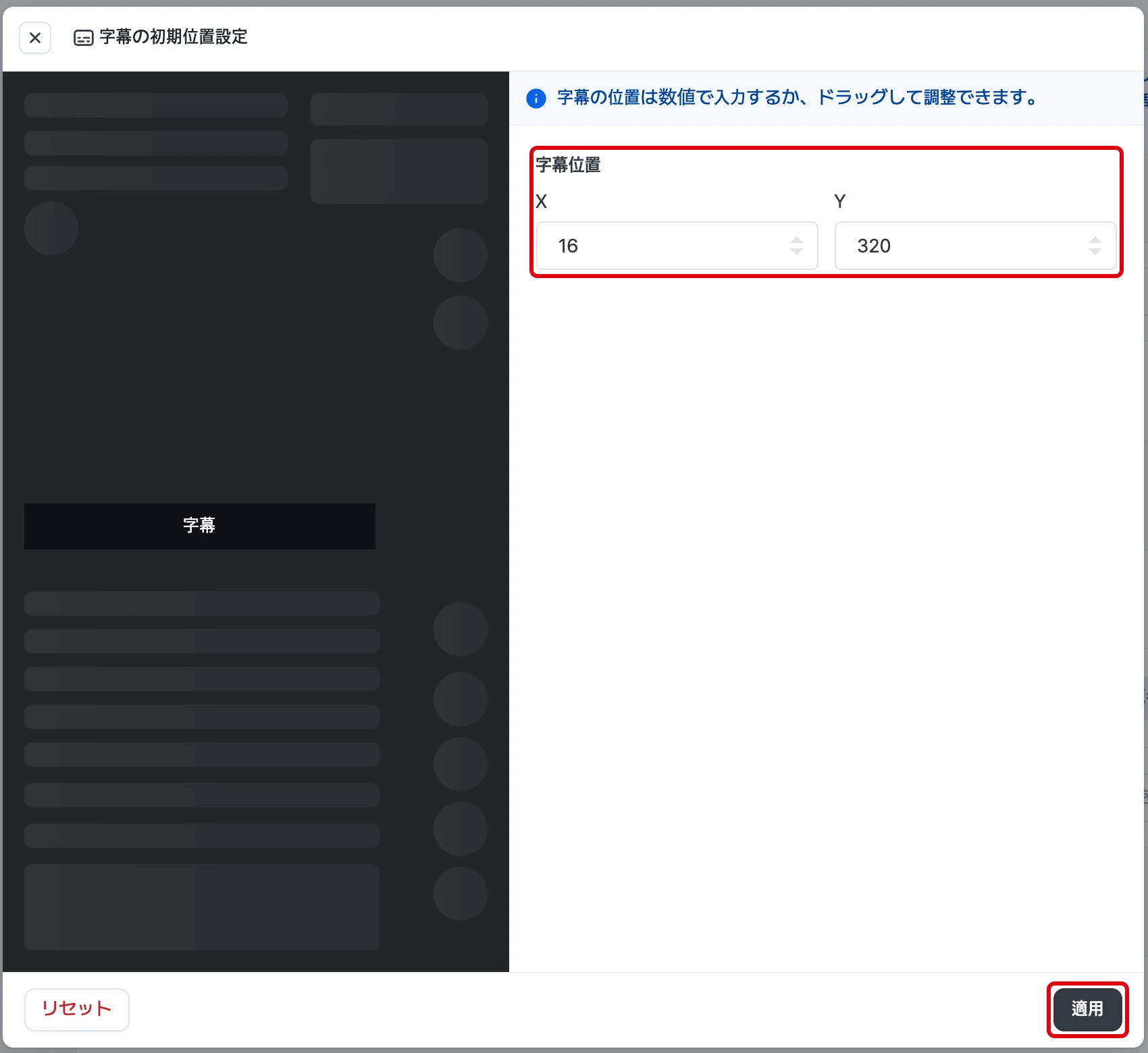This screenshot has height=1053, width=1148.
Task: Click the info text about dragging subtitles
Action: pyautogui.click(x=798, y=97)
